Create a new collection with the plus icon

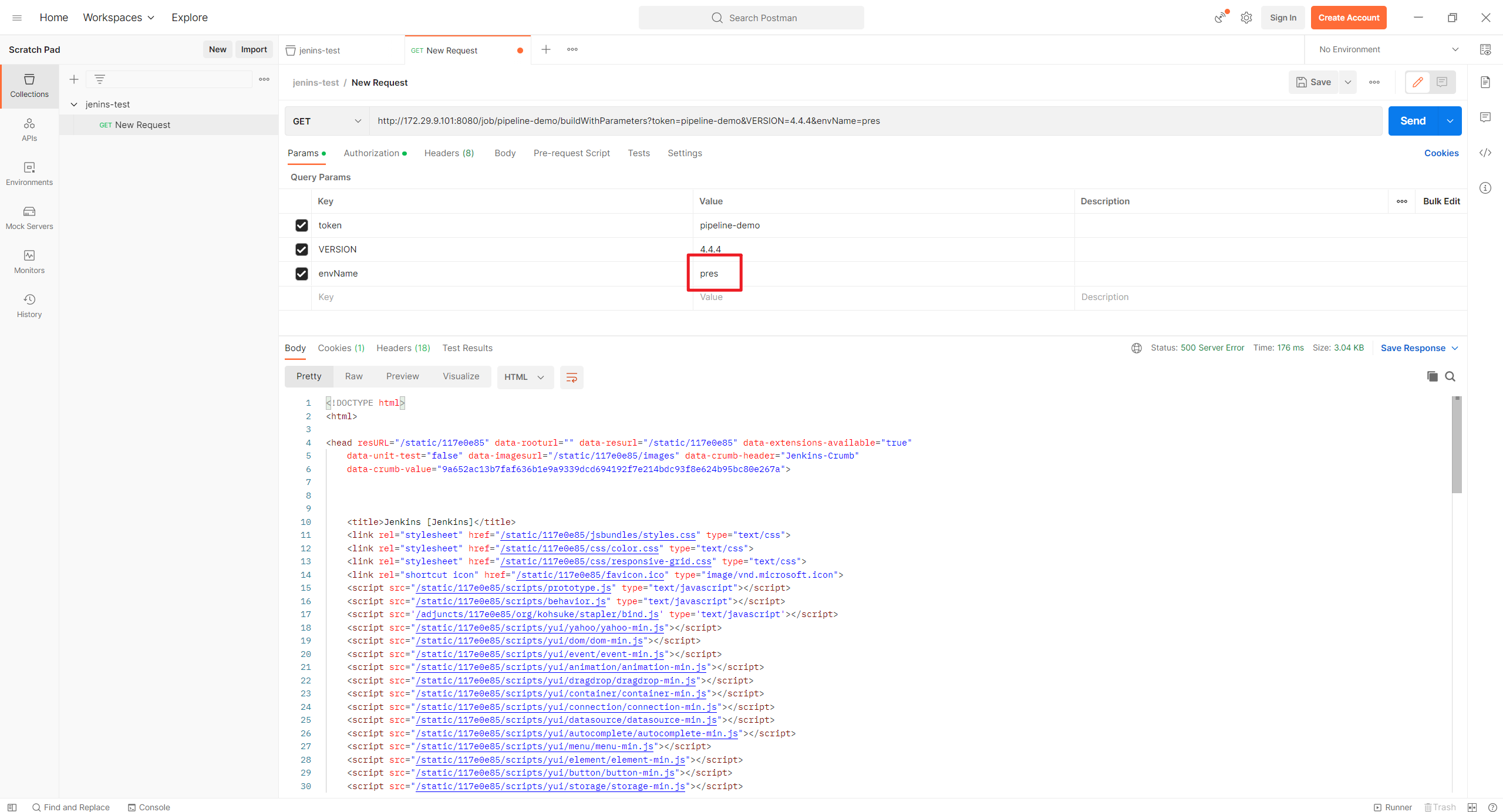coord(74,79)
